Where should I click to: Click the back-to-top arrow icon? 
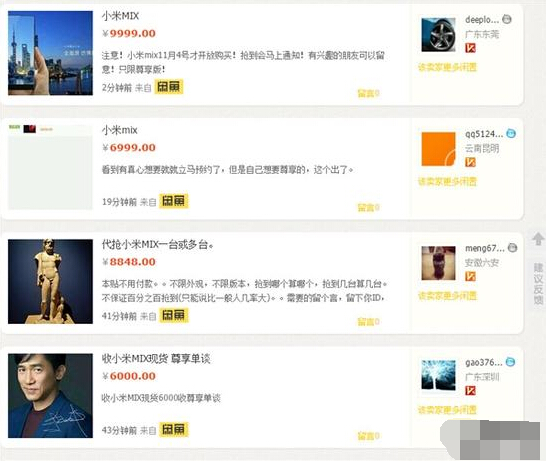click(x=538, y=239)
